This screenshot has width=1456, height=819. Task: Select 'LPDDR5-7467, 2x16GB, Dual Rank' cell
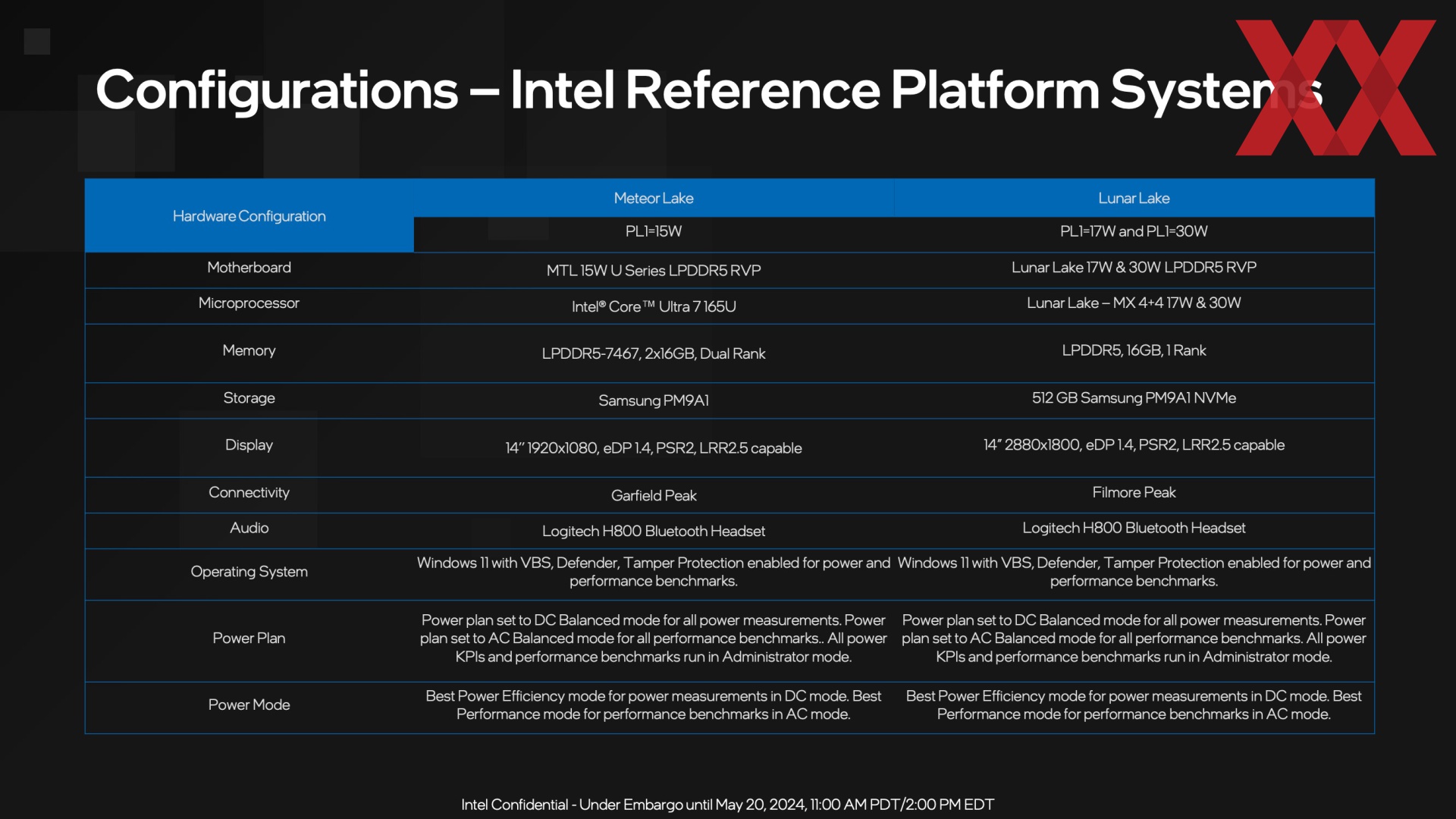654,353
